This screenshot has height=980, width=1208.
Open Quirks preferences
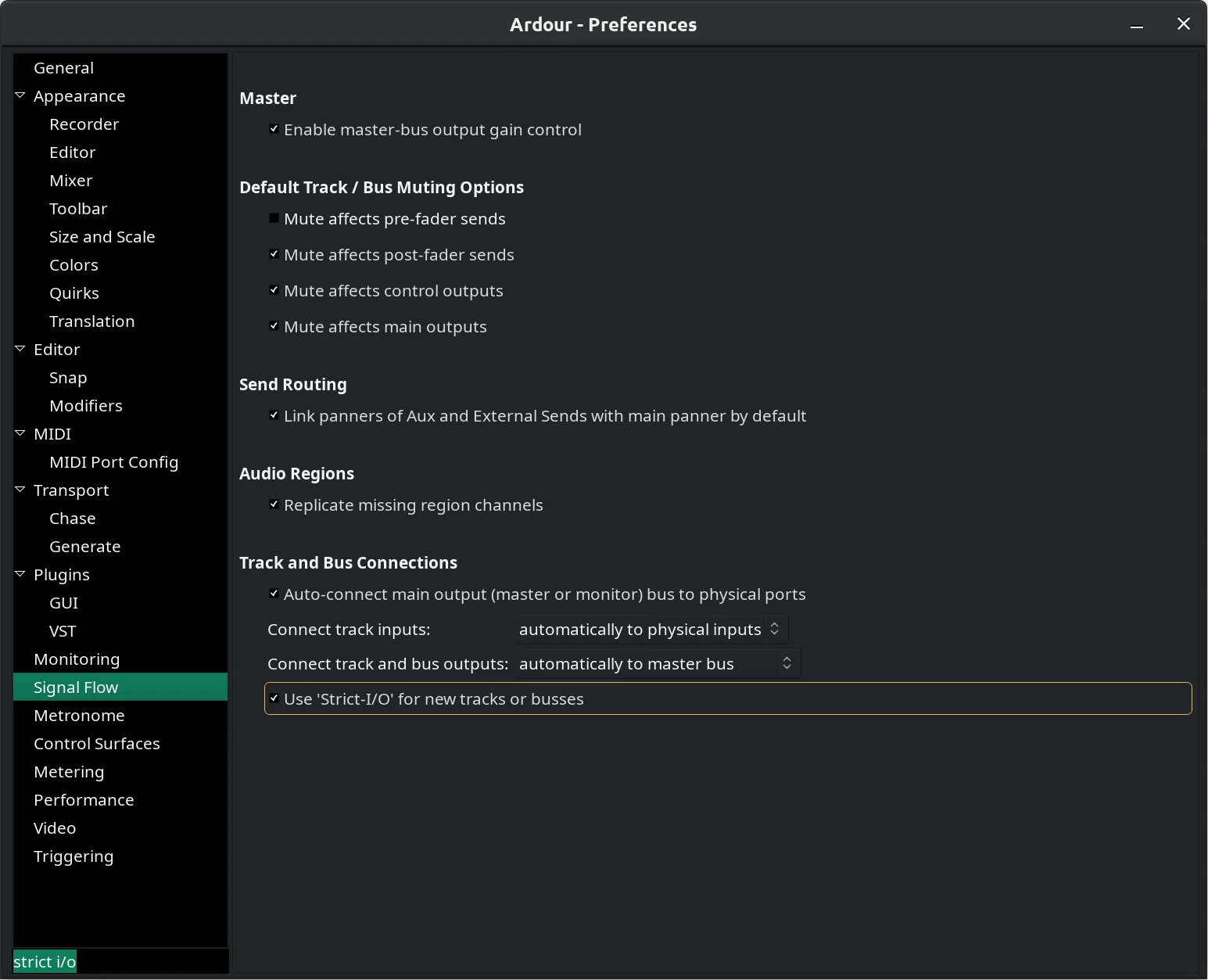pos(73,293)
